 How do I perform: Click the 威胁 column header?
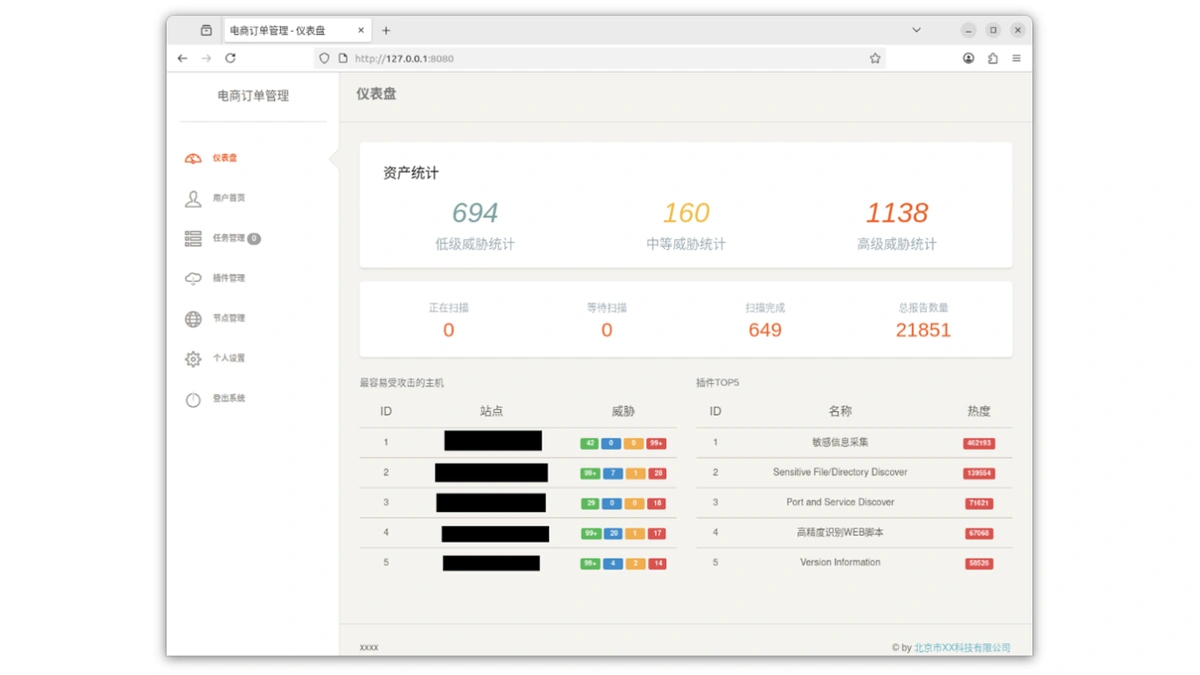pos(623,411)
